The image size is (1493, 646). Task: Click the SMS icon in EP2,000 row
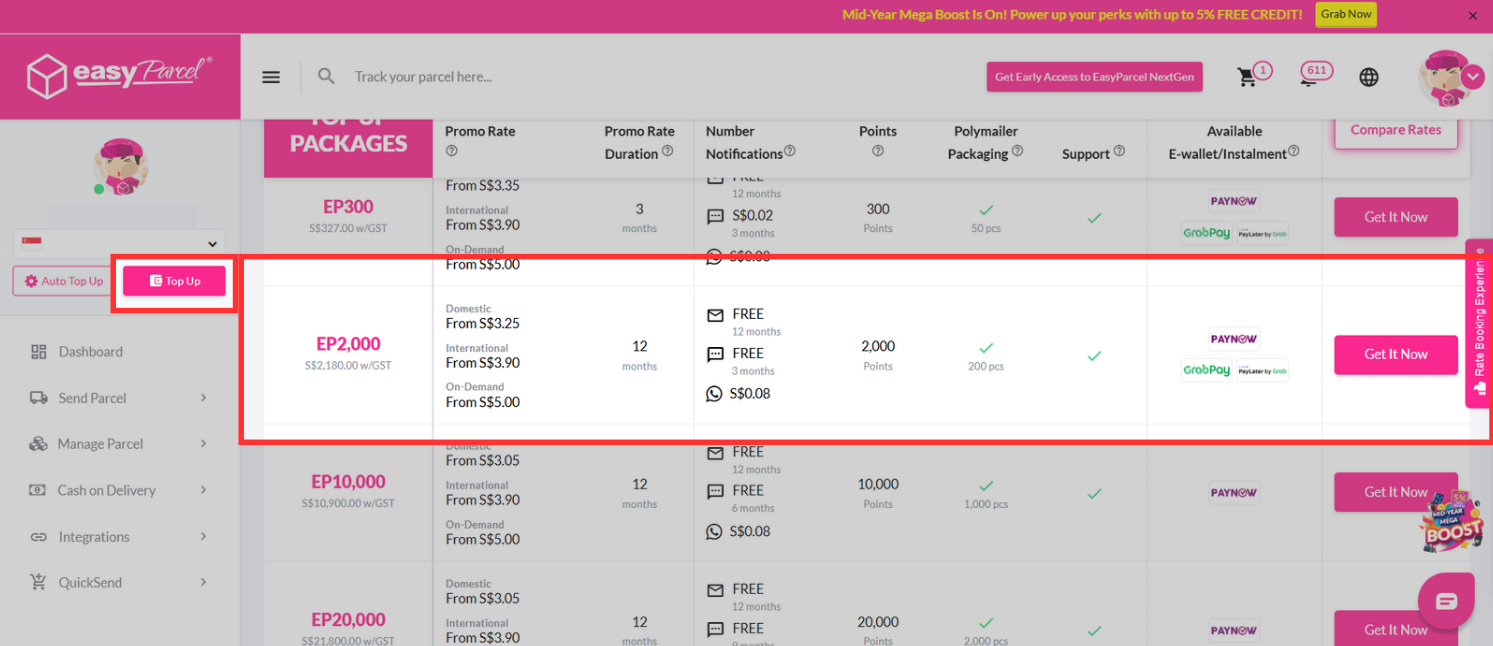coord(715,354)
